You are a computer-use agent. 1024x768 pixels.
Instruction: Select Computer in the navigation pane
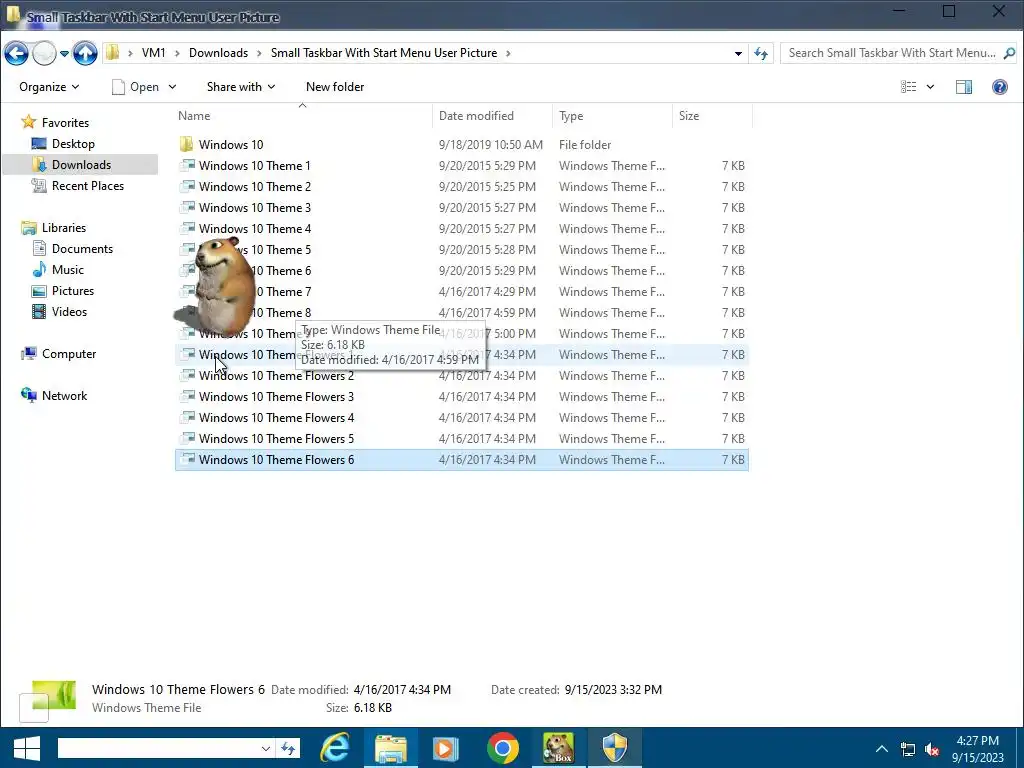point(69,354)
